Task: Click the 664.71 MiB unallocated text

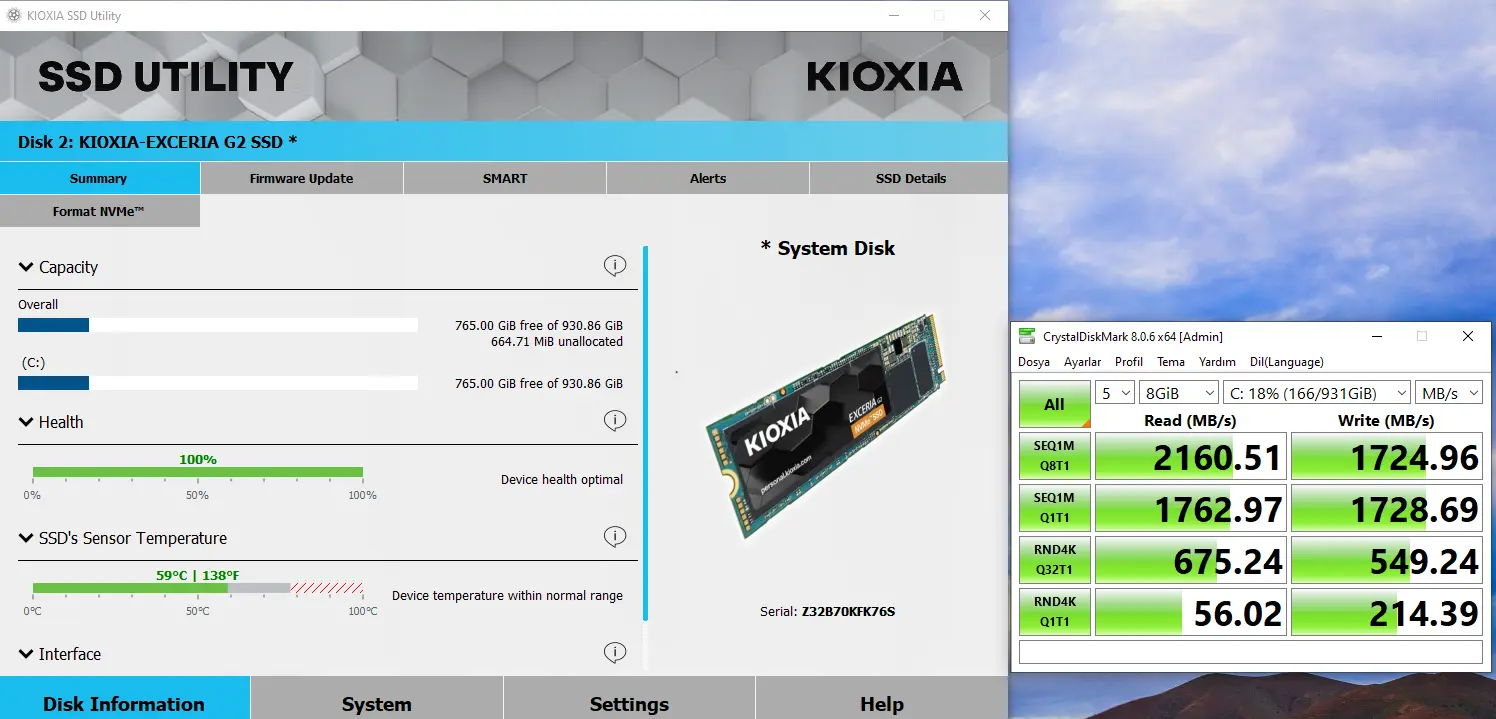Action: 557,341
